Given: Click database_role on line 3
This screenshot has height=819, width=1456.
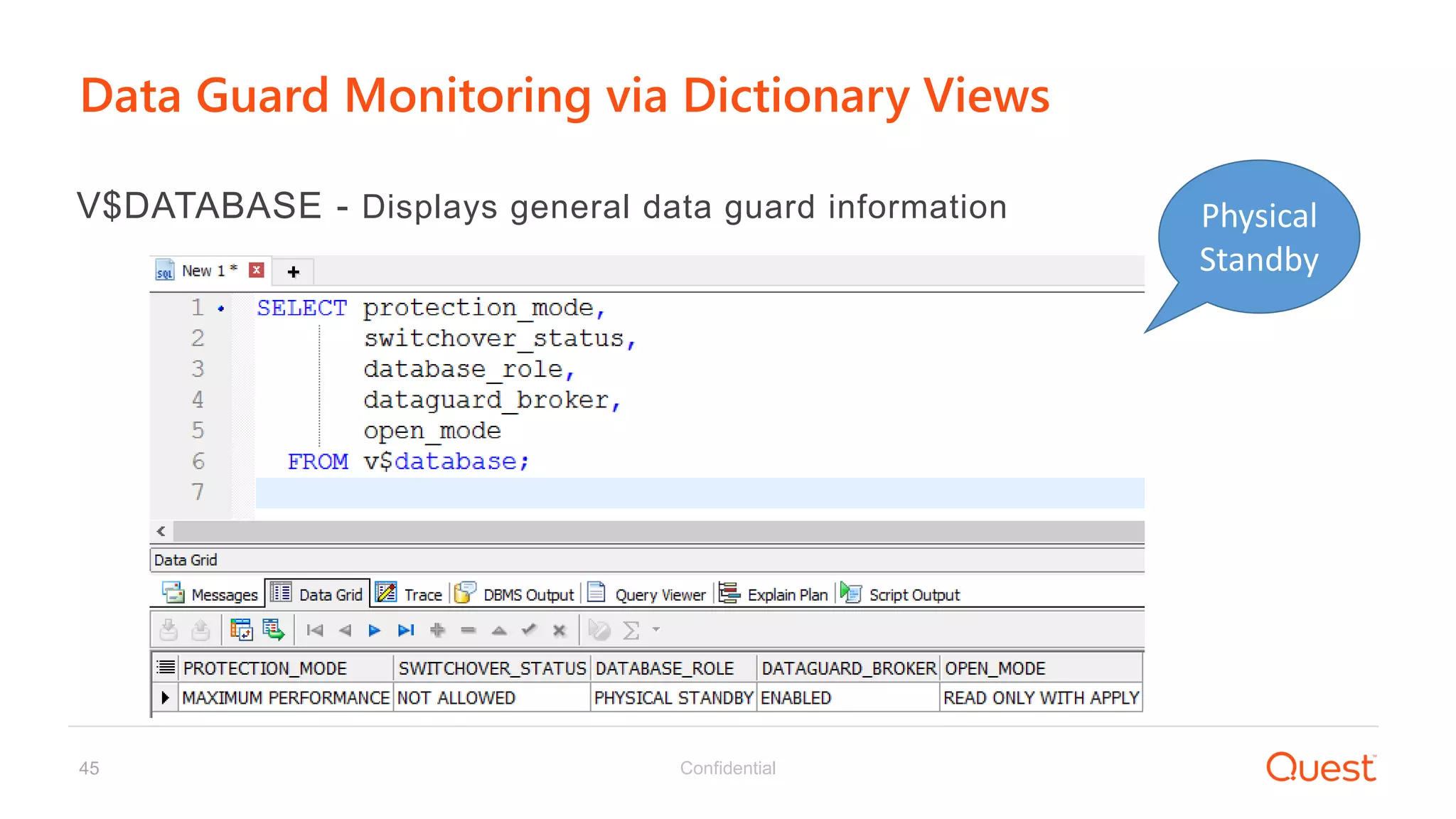Looking at the screenshot, I should pos(463,369).
